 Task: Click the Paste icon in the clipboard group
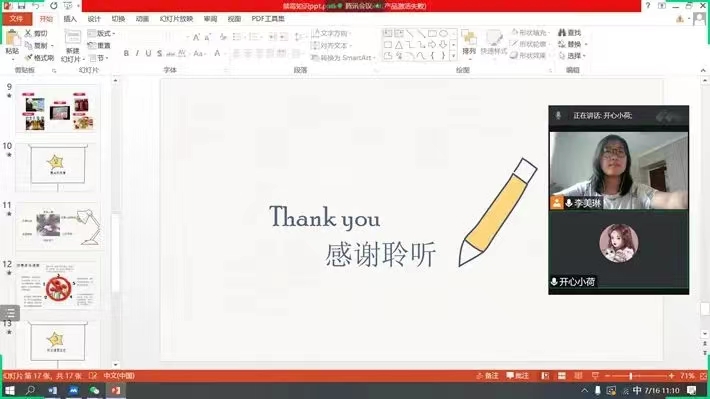12,43
